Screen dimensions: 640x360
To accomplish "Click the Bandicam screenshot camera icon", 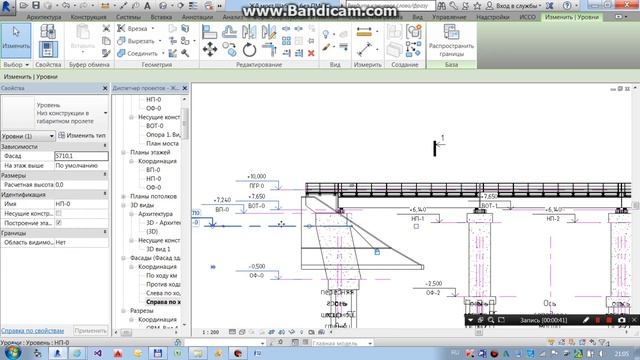I will coord(621,320).
